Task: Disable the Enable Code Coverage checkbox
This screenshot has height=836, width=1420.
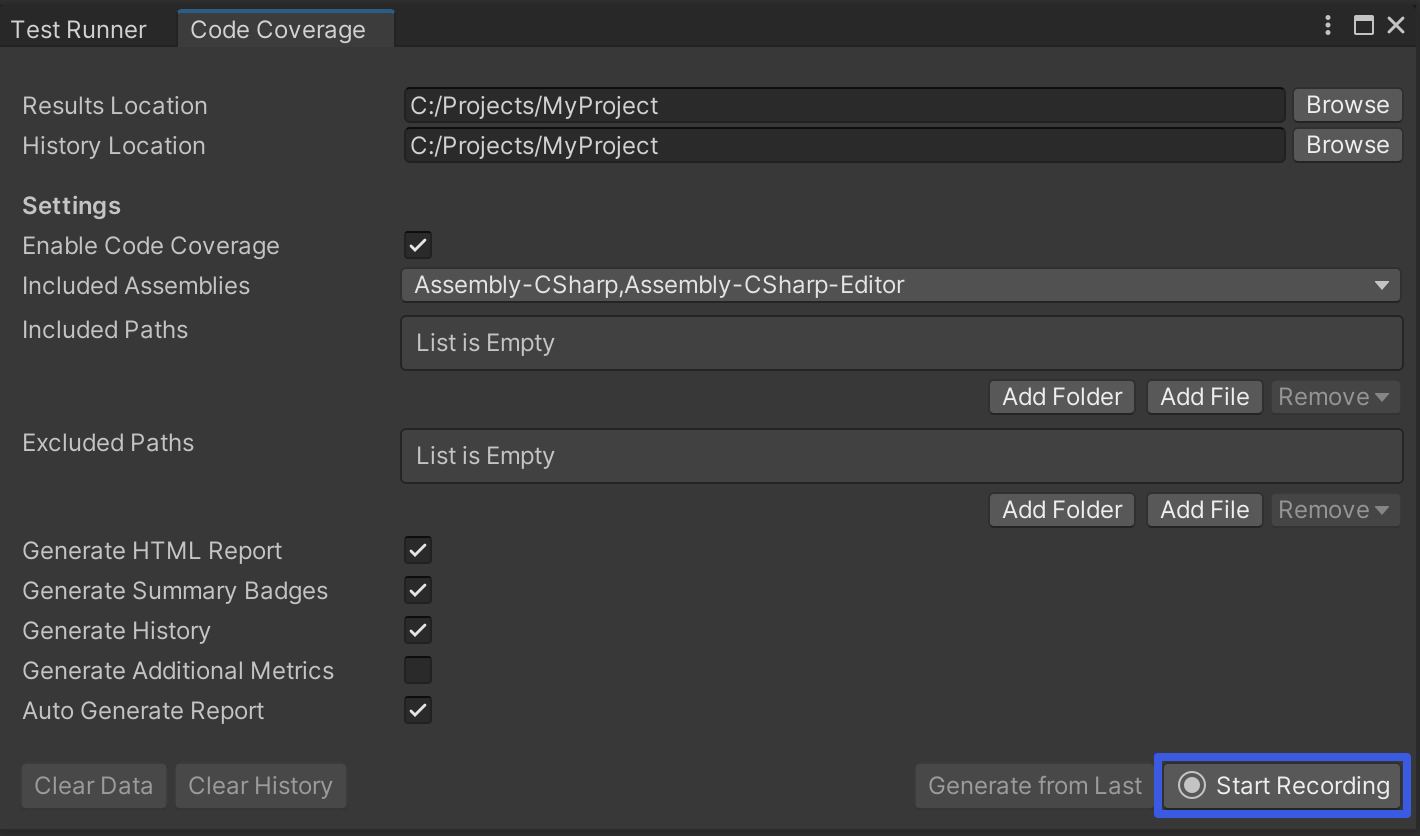Action: pyautogui.click(x=418, y=245)
